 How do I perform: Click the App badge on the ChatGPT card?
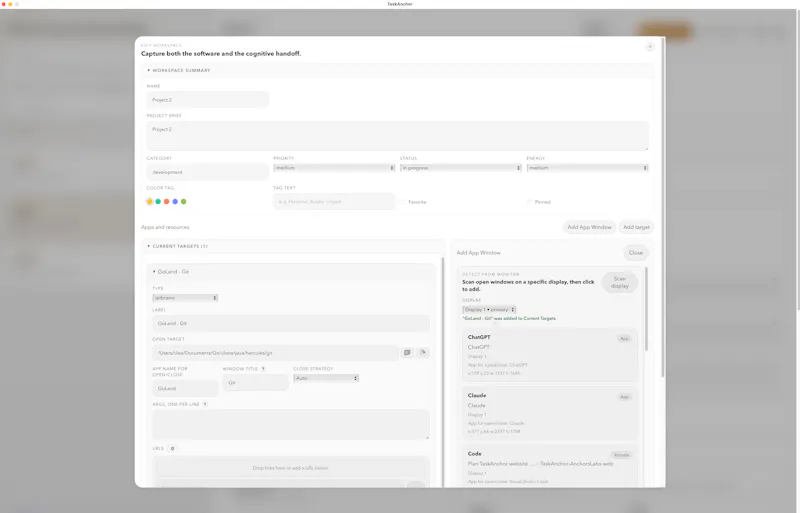[x=624, y=338]
